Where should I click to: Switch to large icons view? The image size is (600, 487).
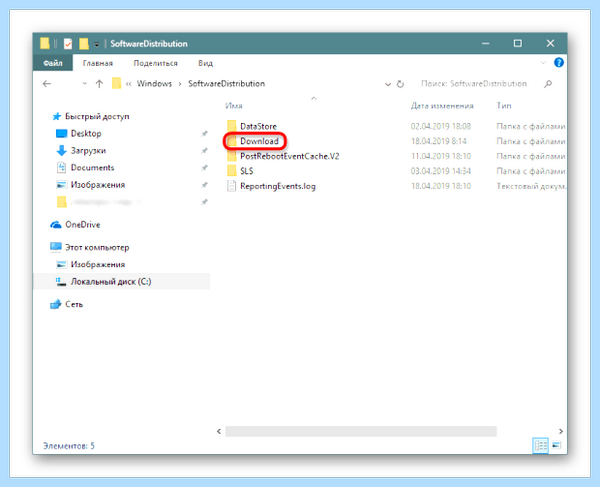557,445
